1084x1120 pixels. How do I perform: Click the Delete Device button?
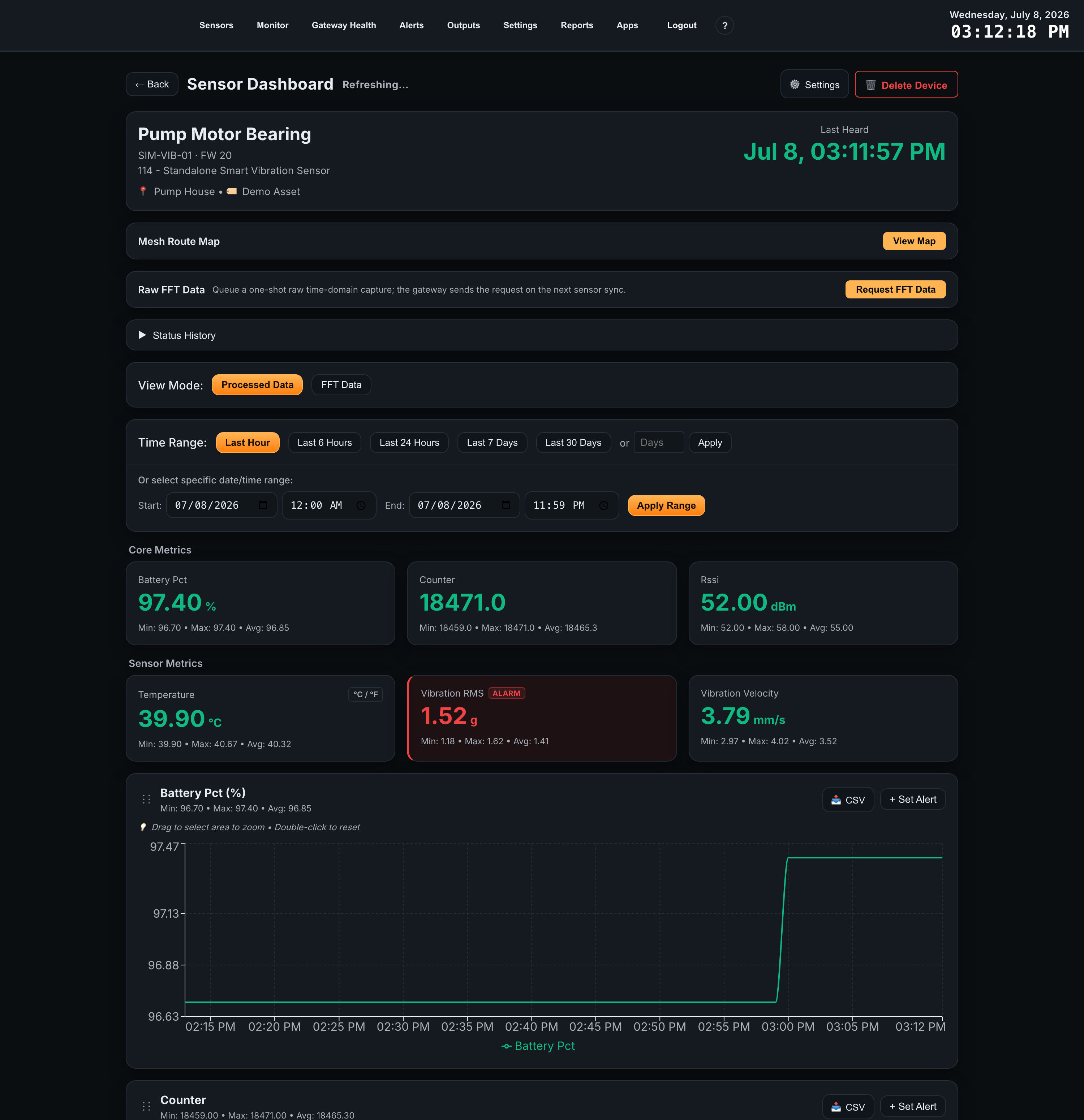(906, 85)
